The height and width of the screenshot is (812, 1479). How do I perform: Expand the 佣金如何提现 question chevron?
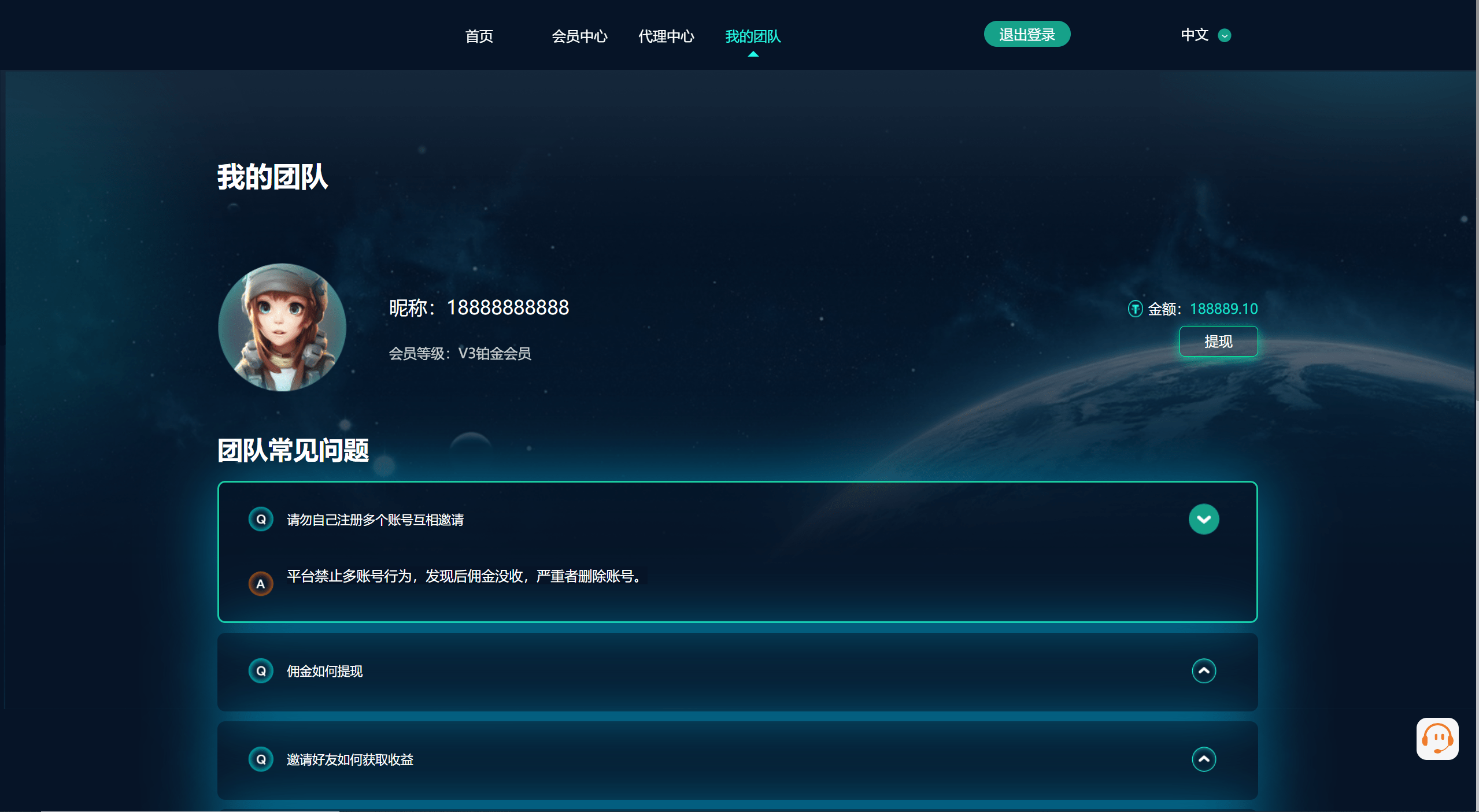click(1203, 671)
